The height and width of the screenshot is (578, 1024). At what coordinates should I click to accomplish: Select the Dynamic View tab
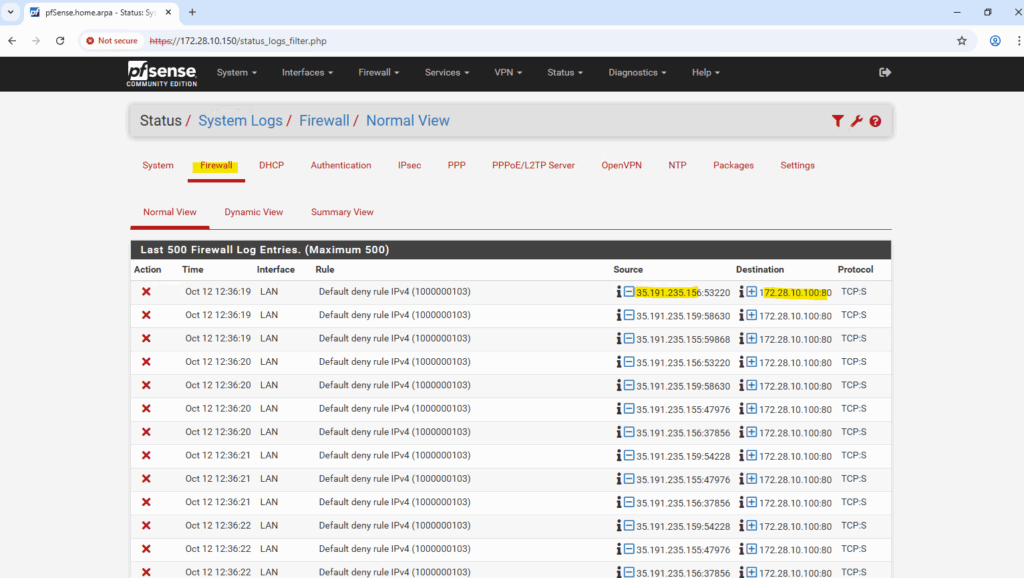coord(253,212)
